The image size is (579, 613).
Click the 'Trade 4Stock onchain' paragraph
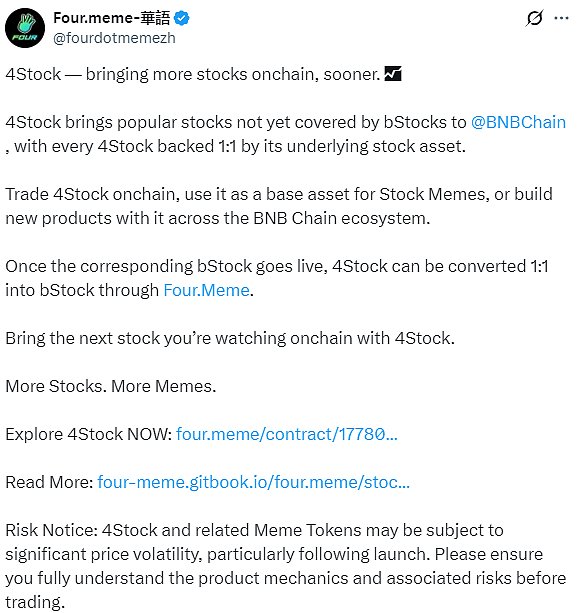pos(279,206)
